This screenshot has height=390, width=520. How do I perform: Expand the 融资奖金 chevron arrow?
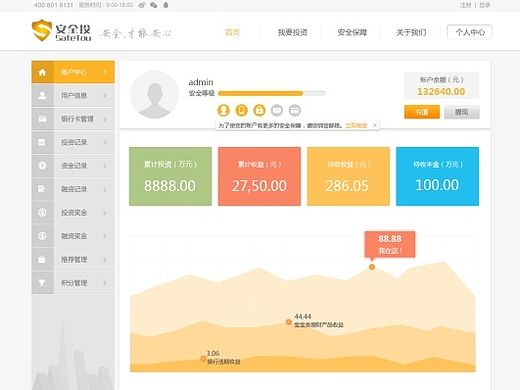(105, 236)
